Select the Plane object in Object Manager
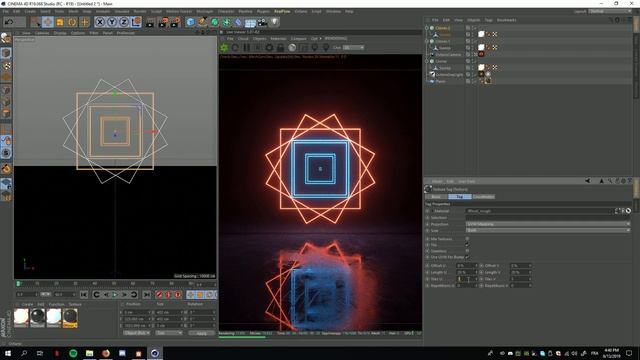 [x=440, y=81]
